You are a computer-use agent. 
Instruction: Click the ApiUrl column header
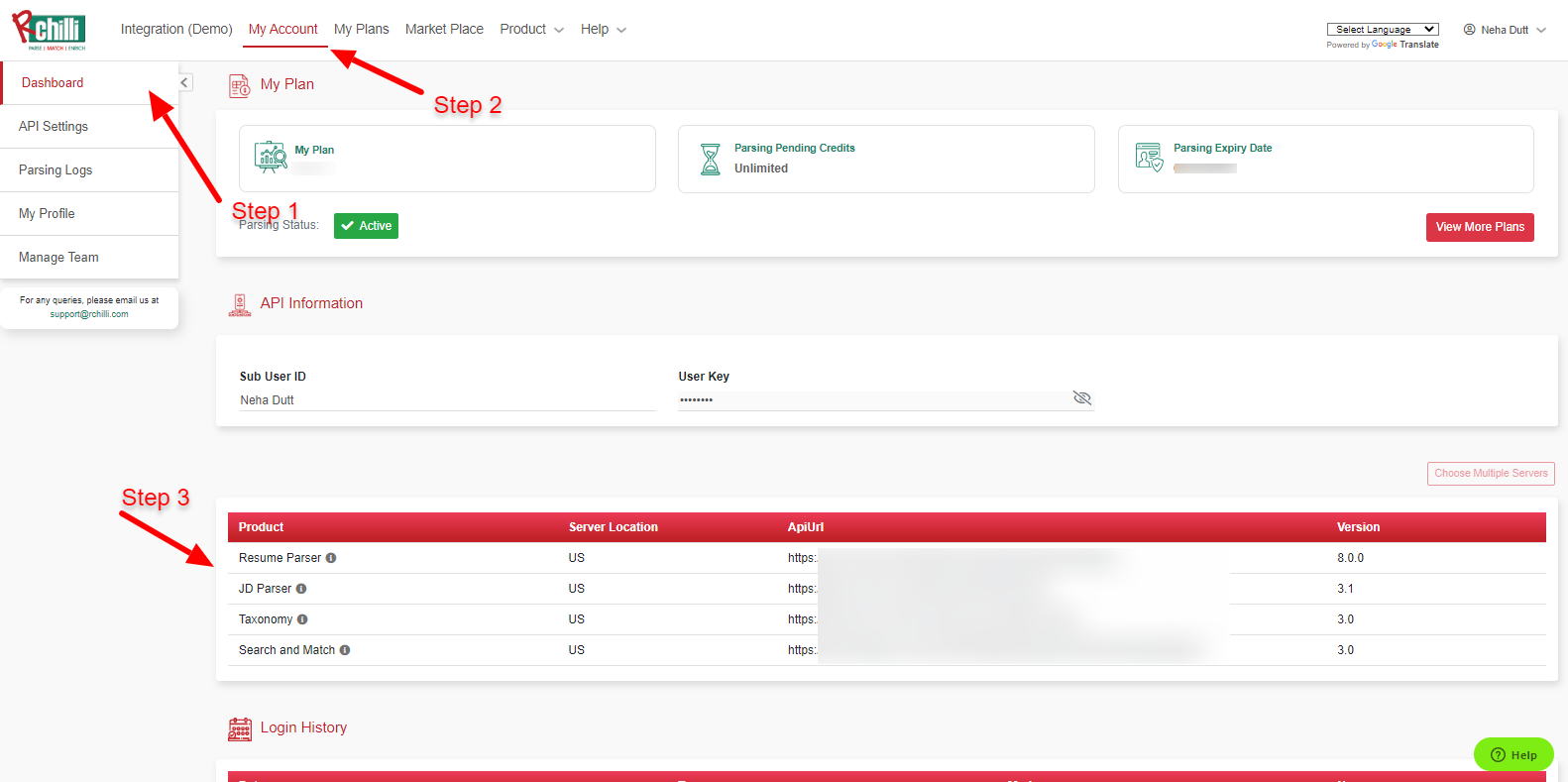806,527
